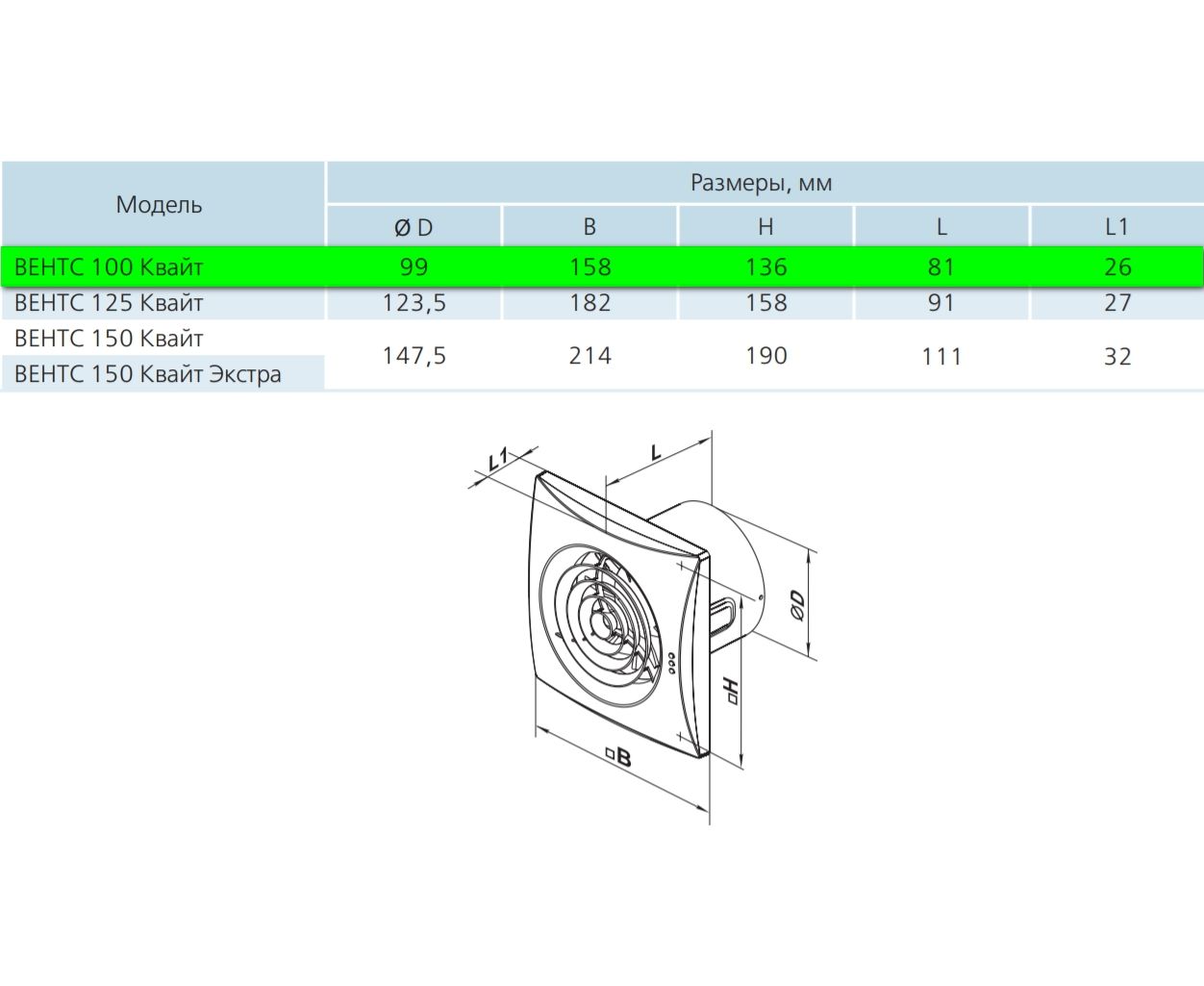Click the 214 width value
1204x986 pixels.
pos(589,356)
